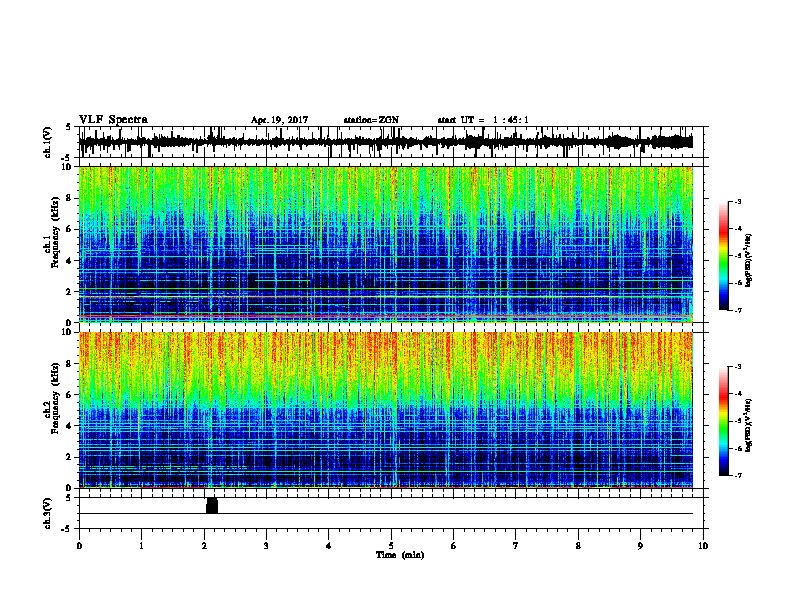Click time axis tick label "7"
Image resolution: width=792 pixels, height=612 pixels.
[x=516, y=546]
